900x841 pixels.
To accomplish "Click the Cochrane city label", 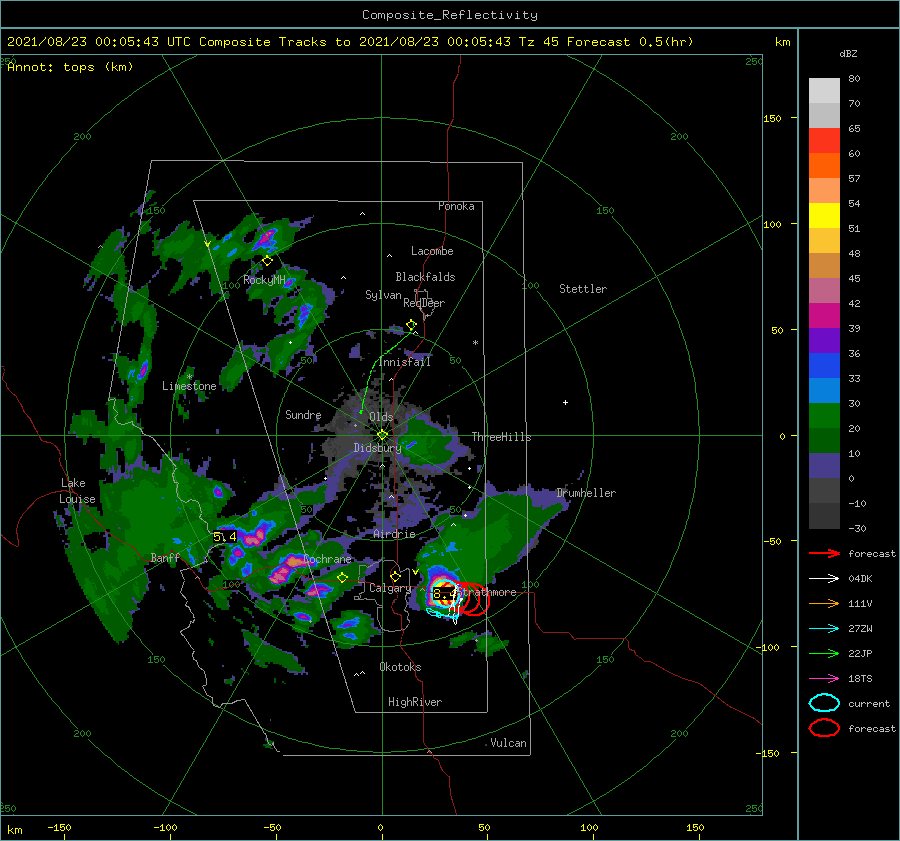I will pyautogui.click(x=327, y=559).
